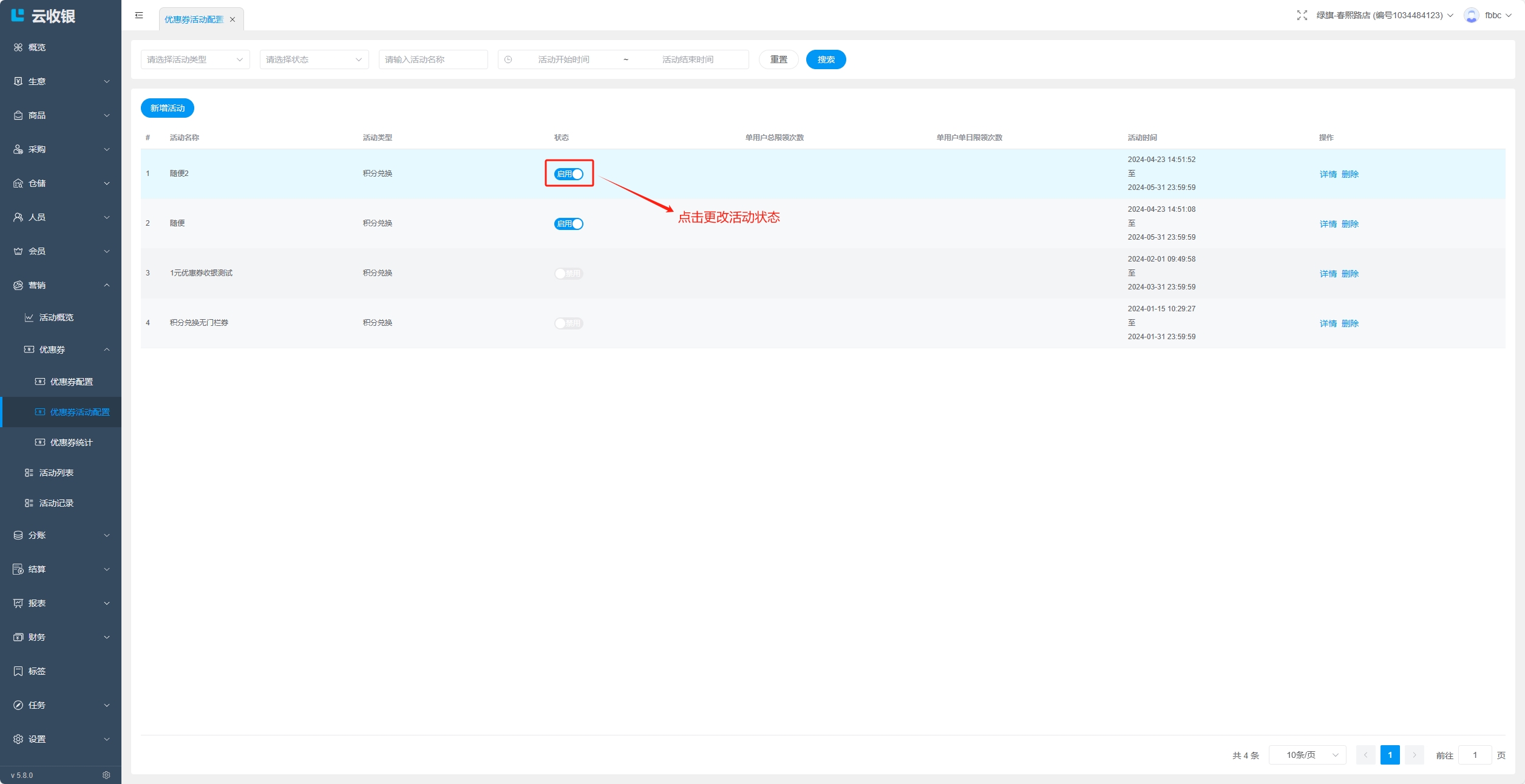
Task: Enable the 1元优惠券收银测试 activity switch
Action: (569, 274)
